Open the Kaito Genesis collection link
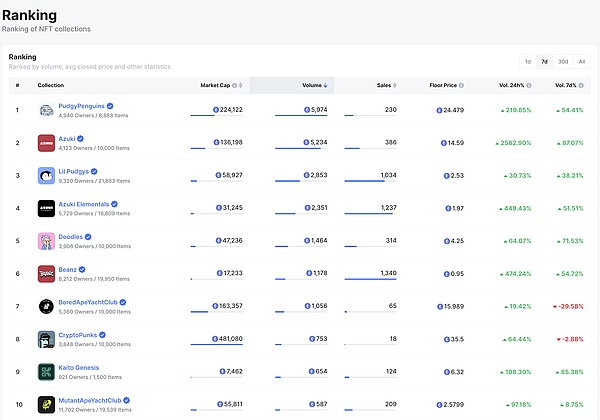Image resolution: width=600 pixels, height=420 pixels. click(78, 368)
